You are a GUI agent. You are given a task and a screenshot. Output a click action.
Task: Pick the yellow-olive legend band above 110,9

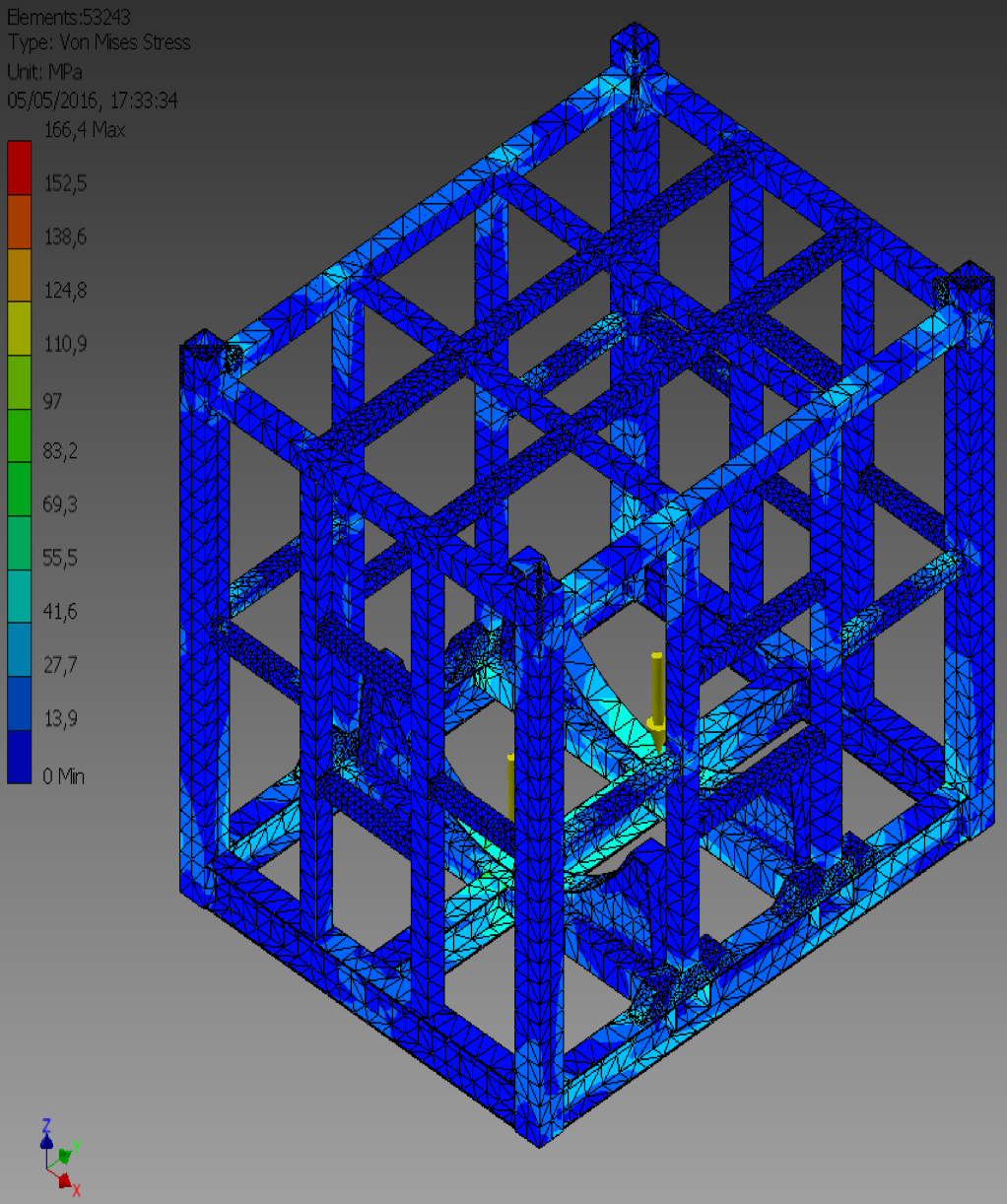pos(20,328)
